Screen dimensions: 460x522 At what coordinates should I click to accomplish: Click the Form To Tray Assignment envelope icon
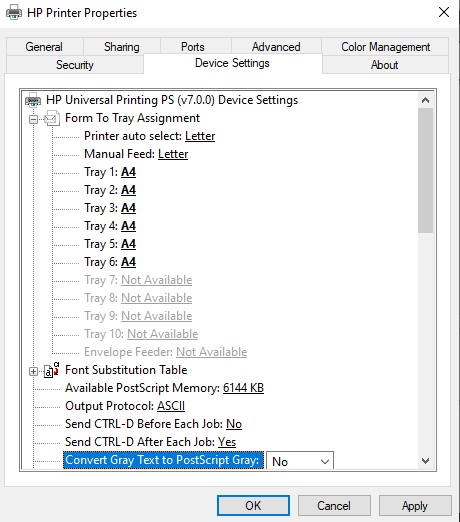click(52, 118)
